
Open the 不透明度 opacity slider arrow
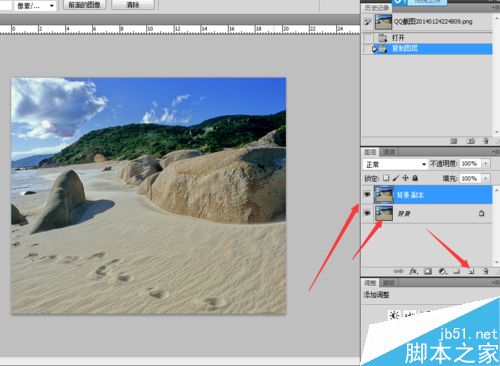[485, 164]
